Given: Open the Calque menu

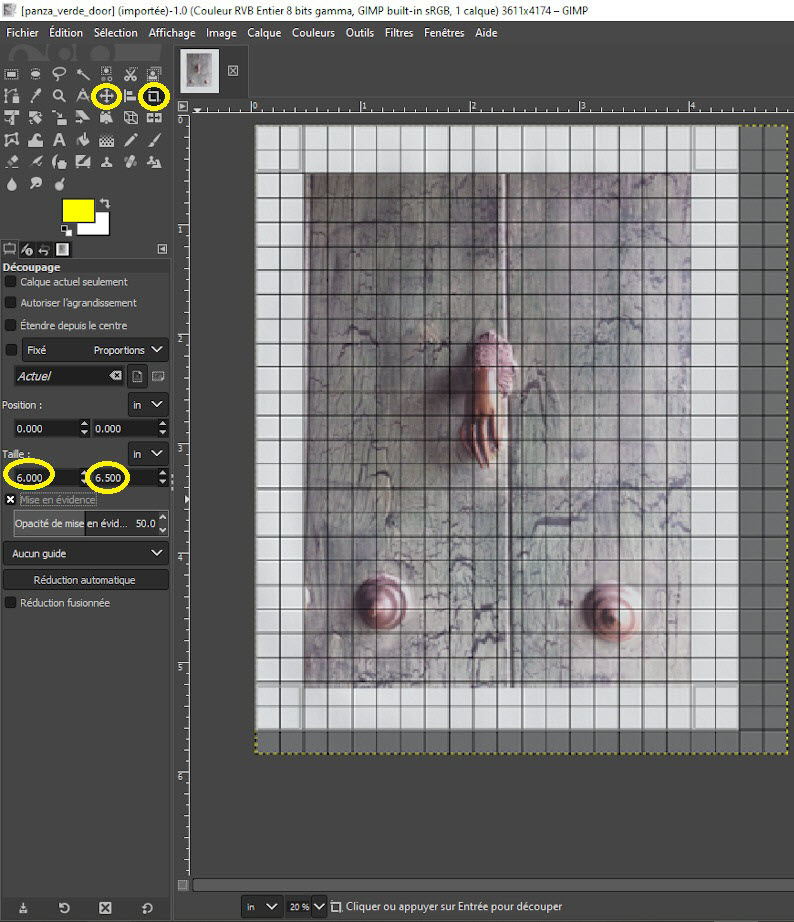Looking at the screenshot, I should (264, 32).
